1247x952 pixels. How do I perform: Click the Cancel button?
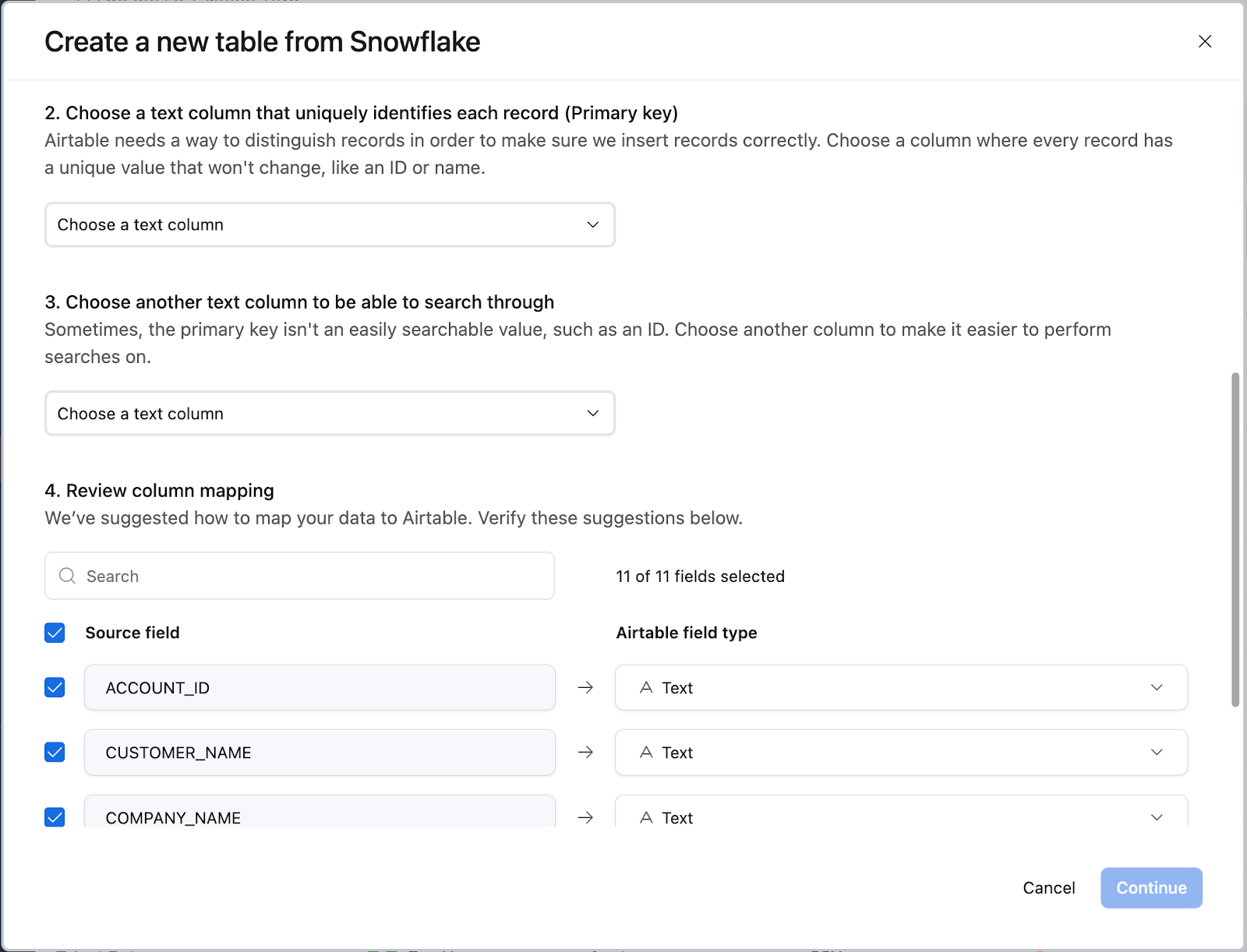[1048, 887]
